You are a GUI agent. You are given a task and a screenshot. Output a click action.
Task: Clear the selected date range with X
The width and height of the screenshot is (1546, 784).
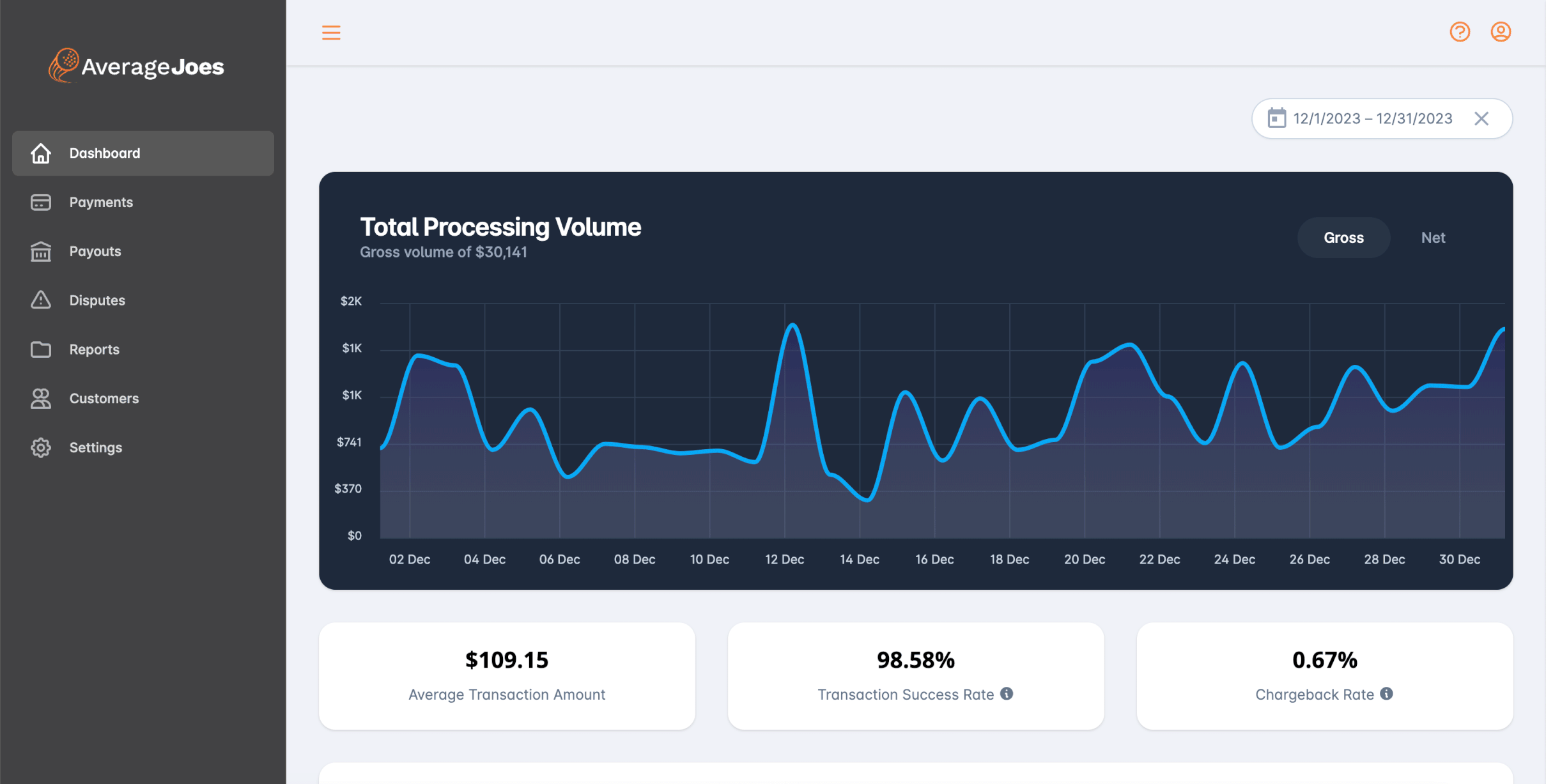pyautogui.click(x=1481, y=118)
